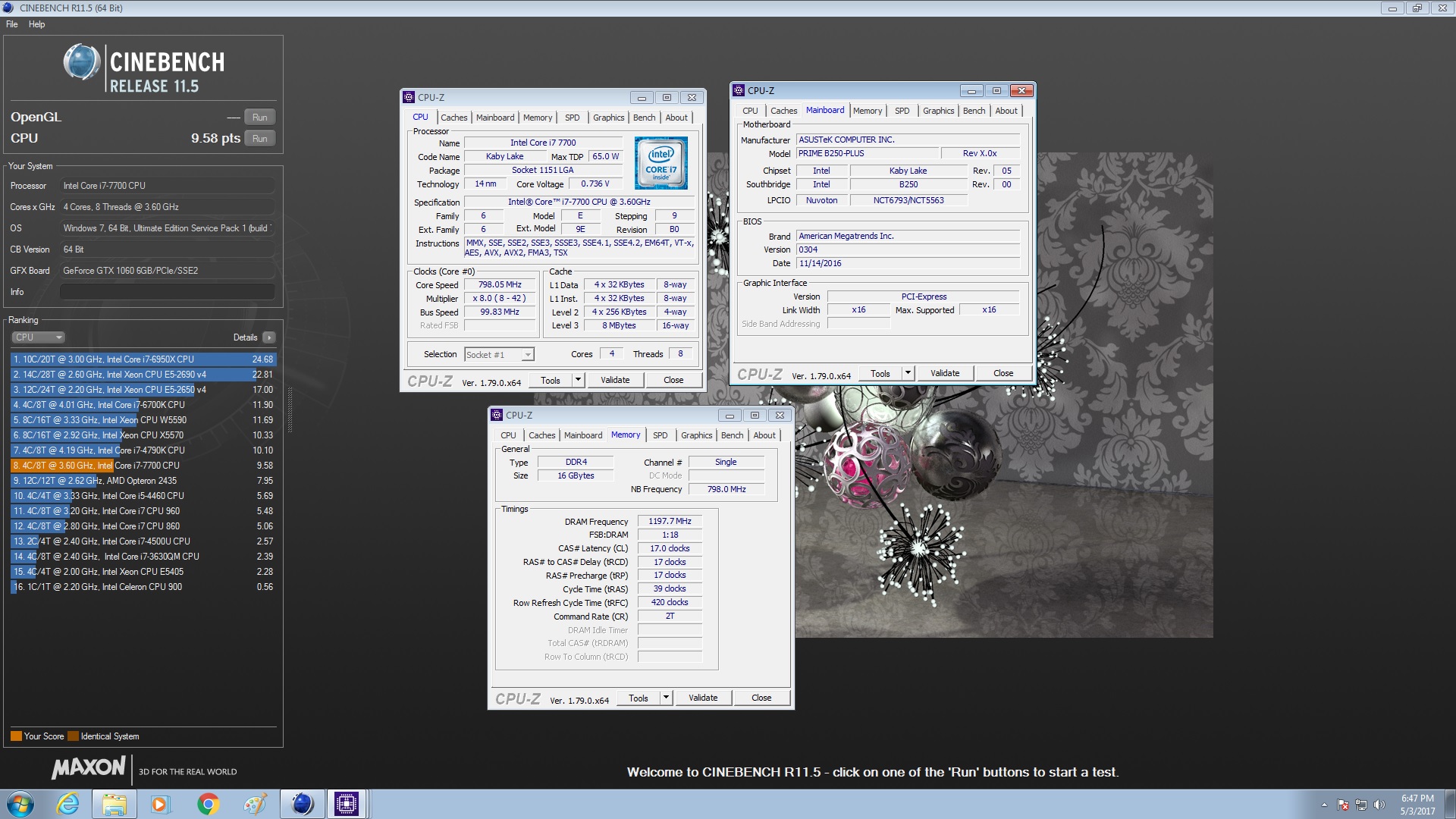
Task: Expand Tools dropdown arrow in Mainboard window
Action: [908, 374]
